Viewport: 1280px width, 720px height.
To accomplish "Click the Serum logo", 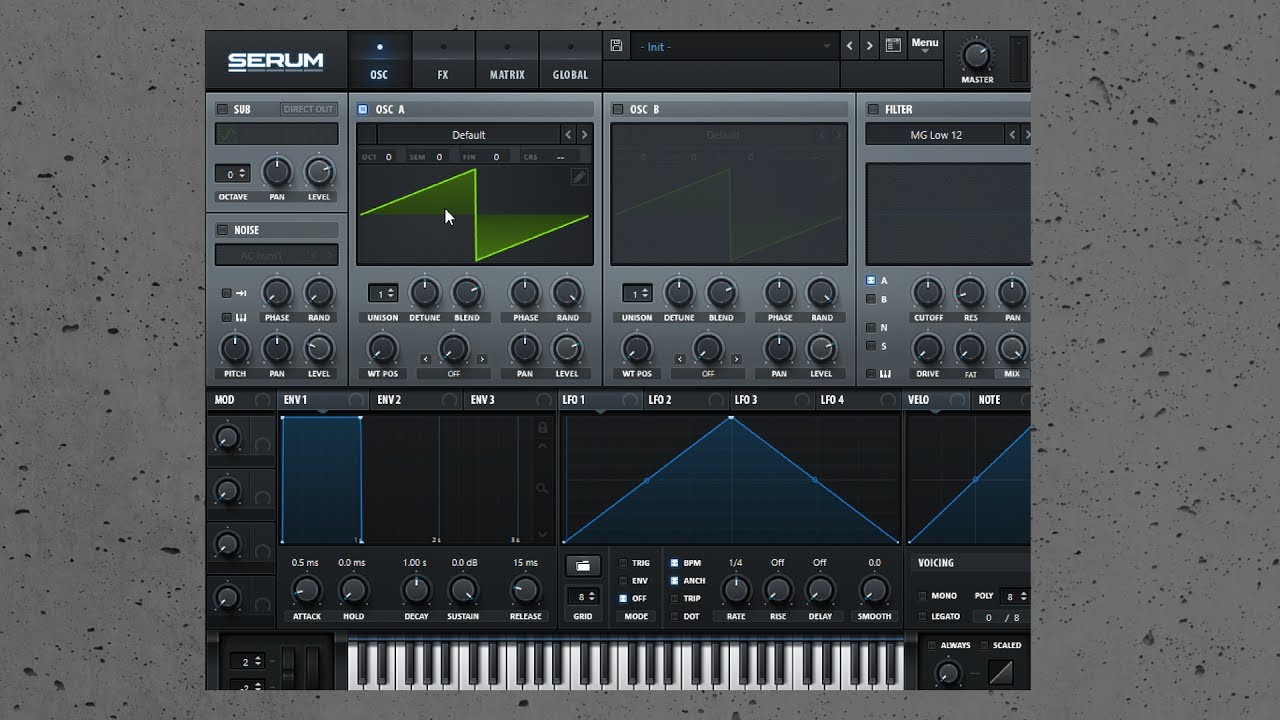I will click(x=275, y=61).
